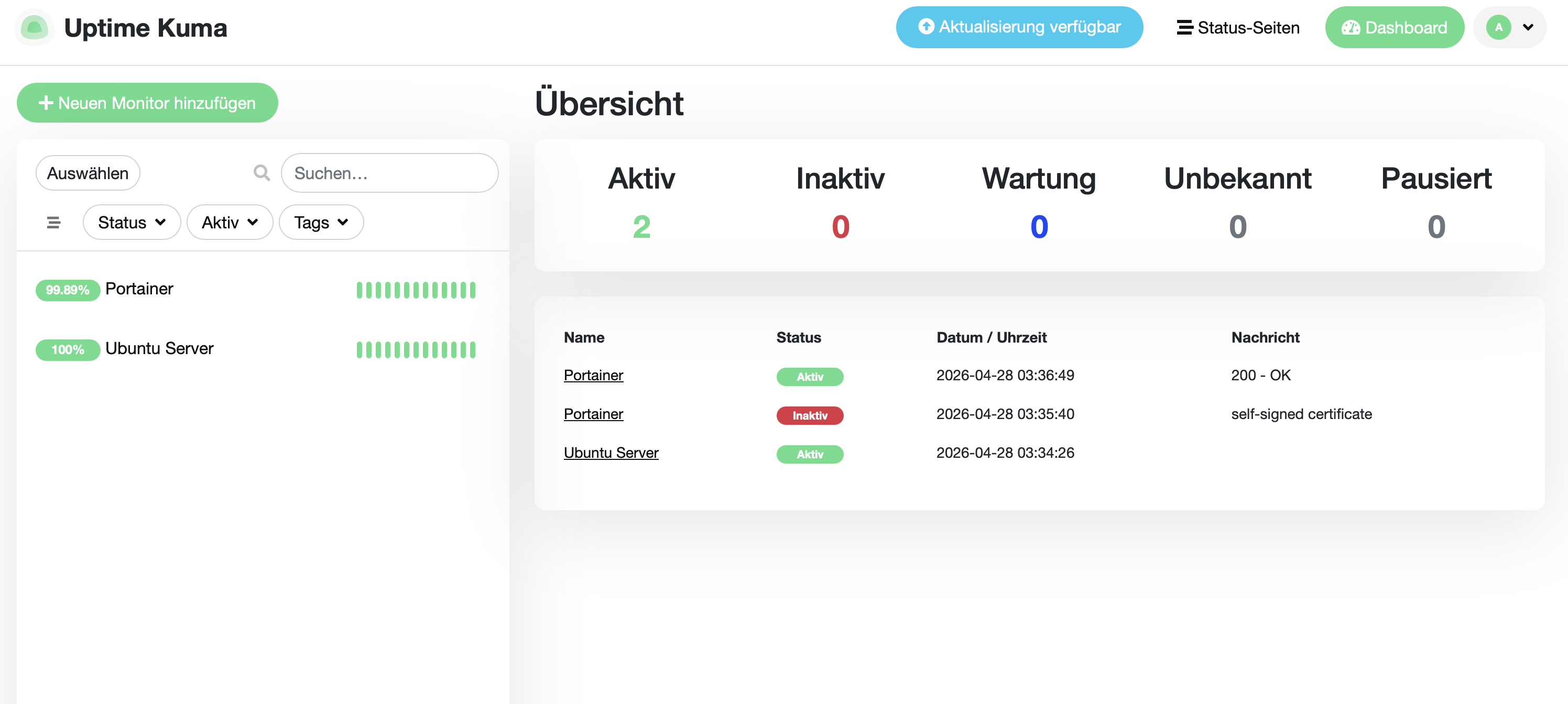Click the user avatar 'A' icon
The image size is (1568, 704).
1498,27
